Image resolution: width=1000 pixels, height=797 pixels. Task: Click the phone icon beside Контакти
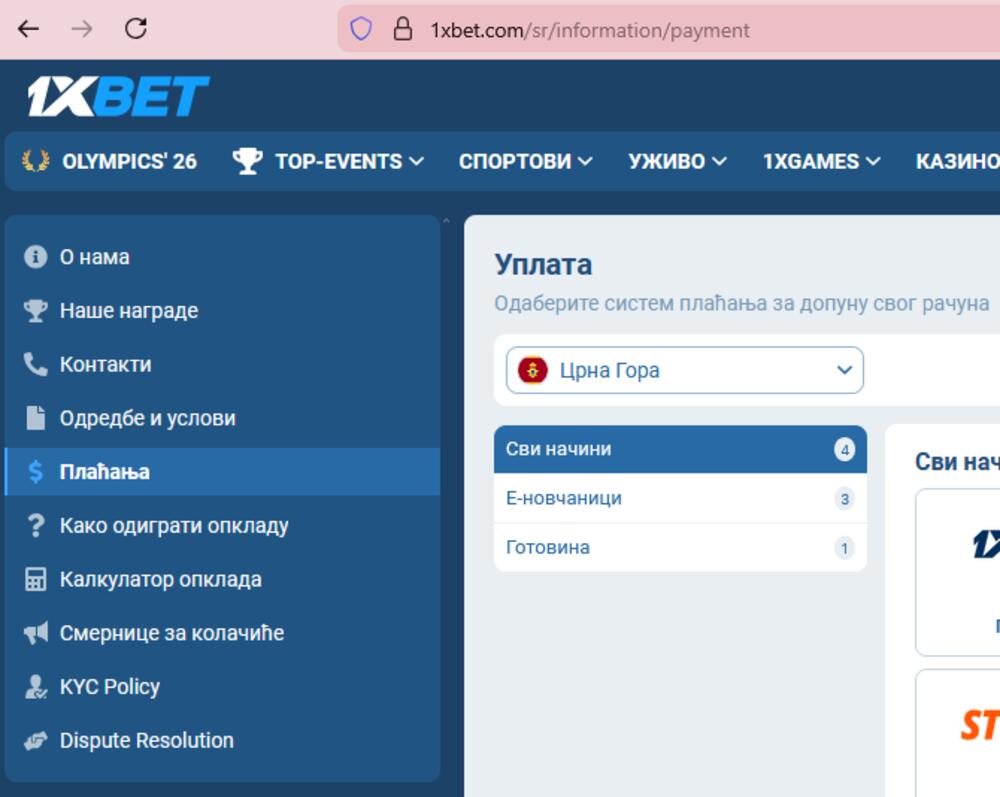click(x=36, y=365)
